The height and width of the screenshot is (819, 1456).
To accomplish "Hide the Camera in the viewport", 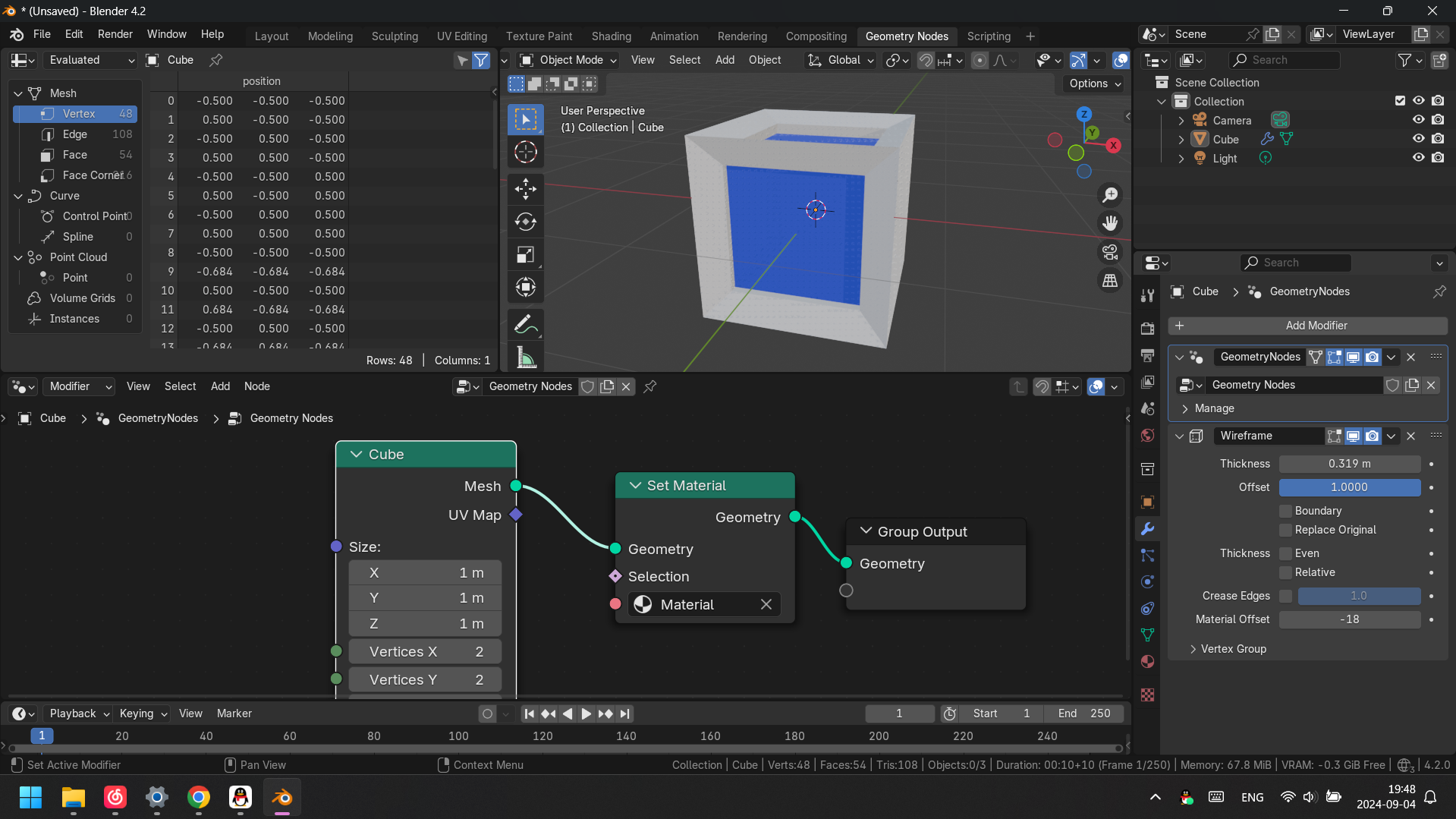I will (x=1418, y=120).
